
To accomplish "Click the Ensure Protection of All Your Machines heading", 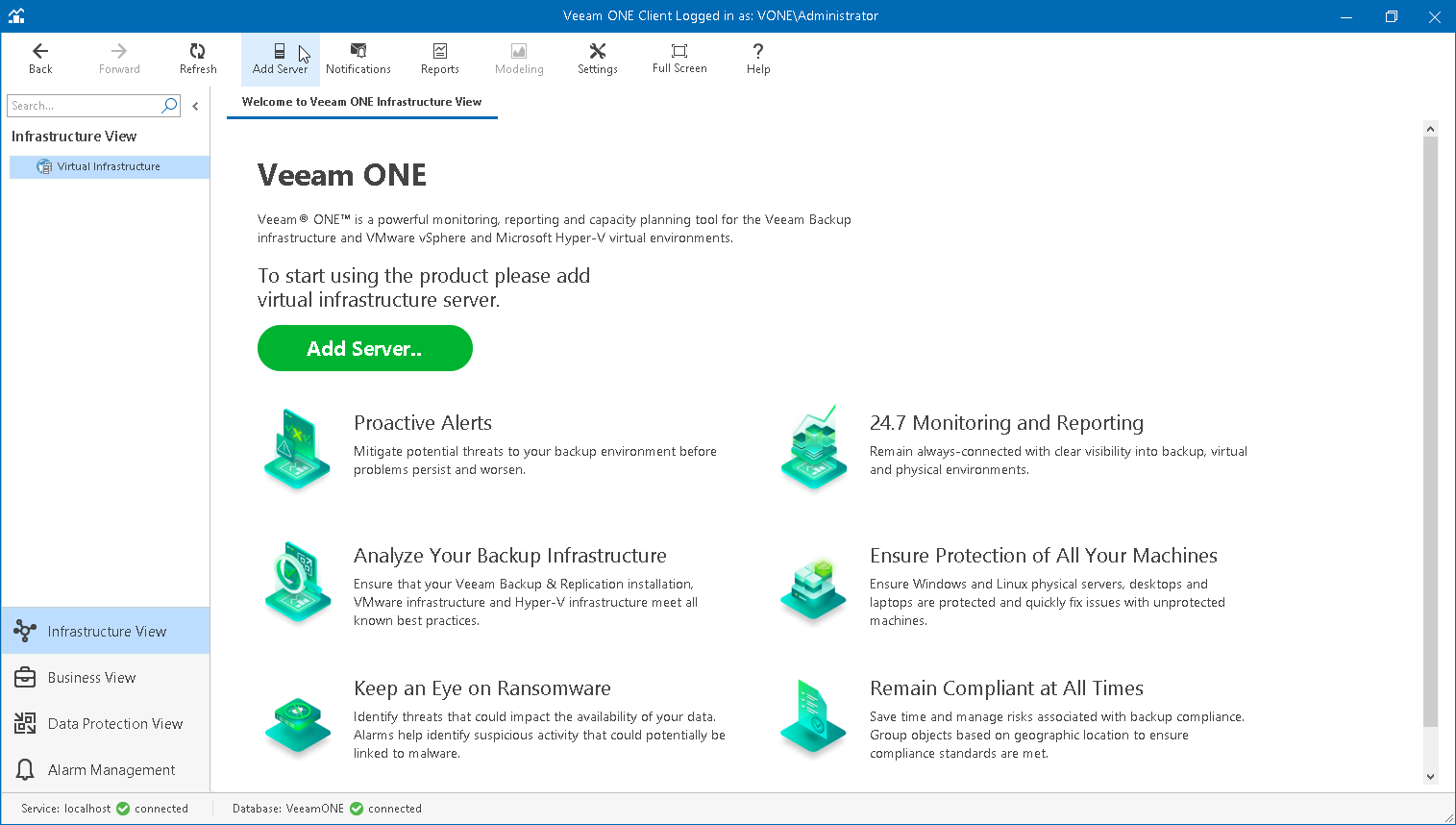I will pyautogui.click(x=1044, y=556).
